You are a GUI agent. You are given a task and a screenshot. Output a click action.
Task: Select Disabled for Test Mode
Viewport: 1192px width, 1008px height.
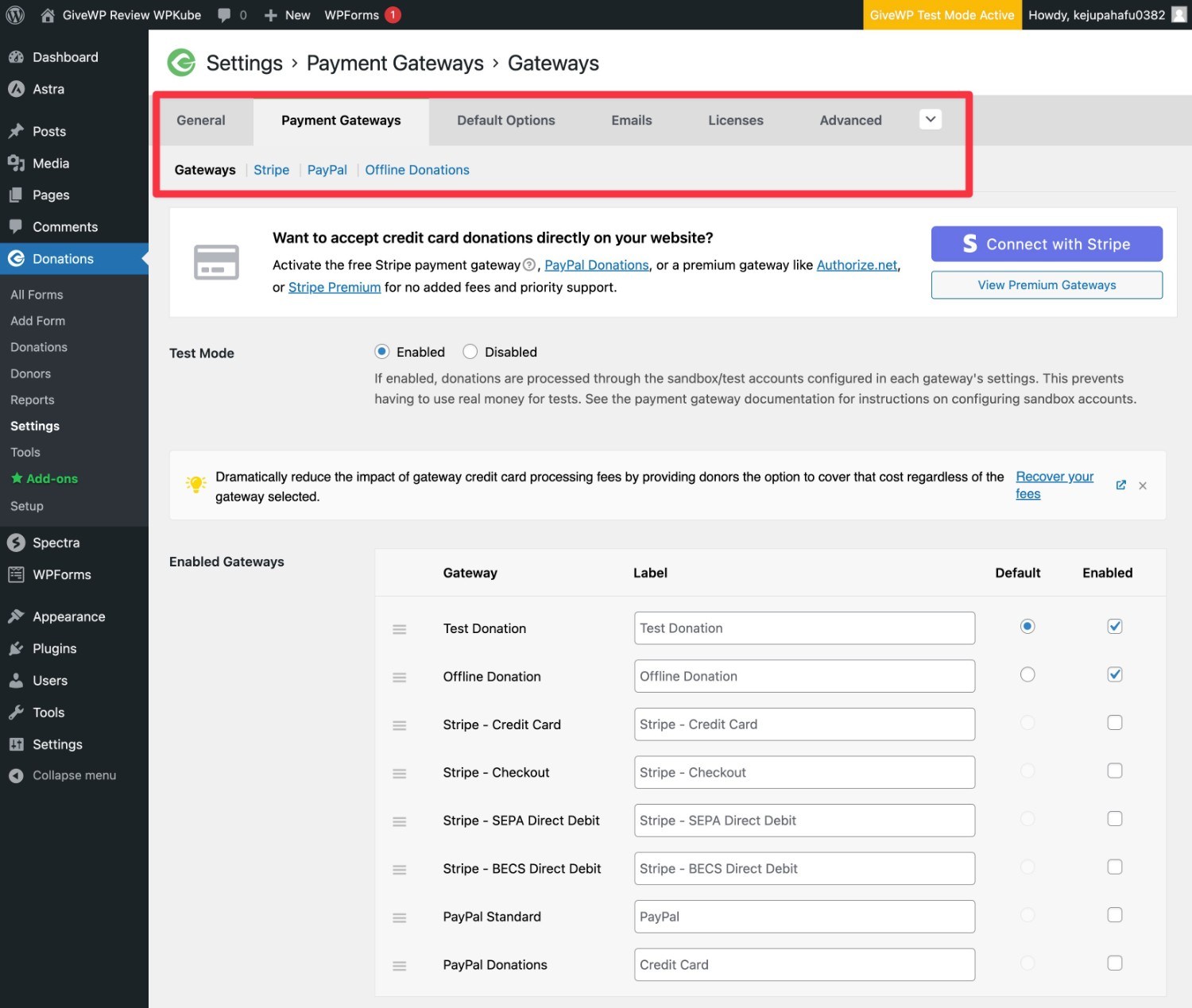(x=470, y=352)
